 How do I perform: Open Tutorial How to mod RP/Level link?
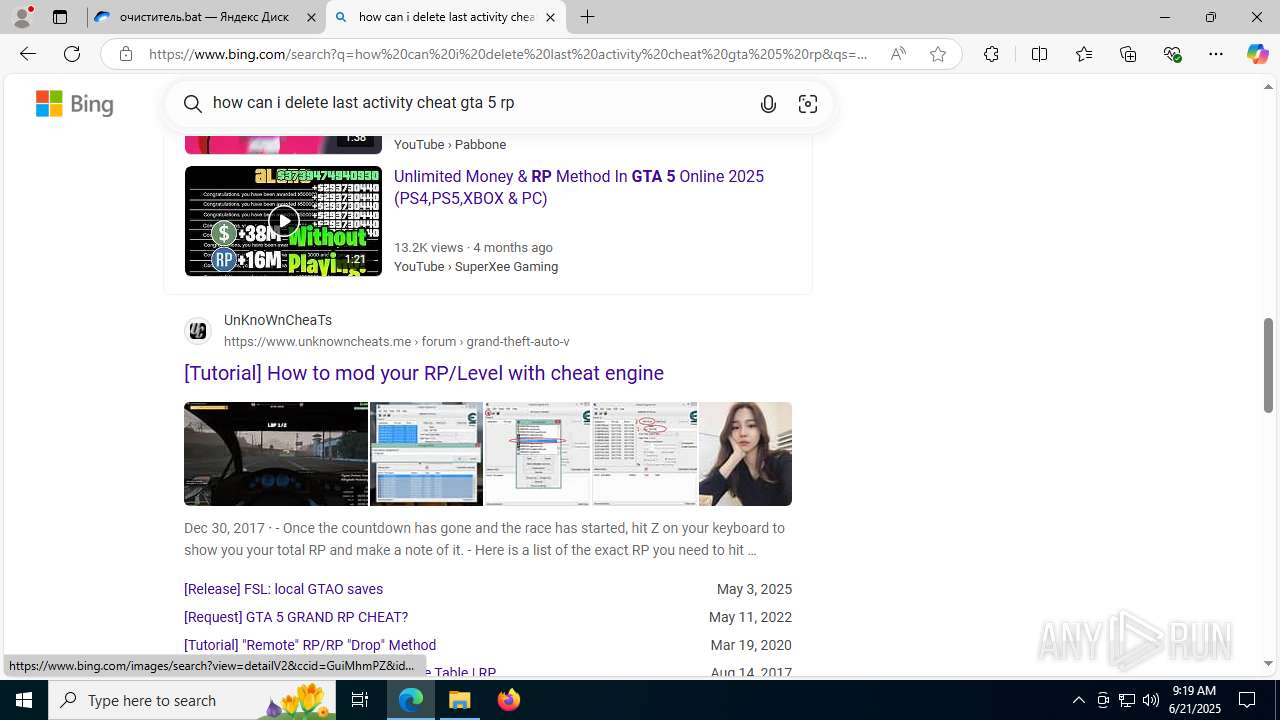click(424, 373)
